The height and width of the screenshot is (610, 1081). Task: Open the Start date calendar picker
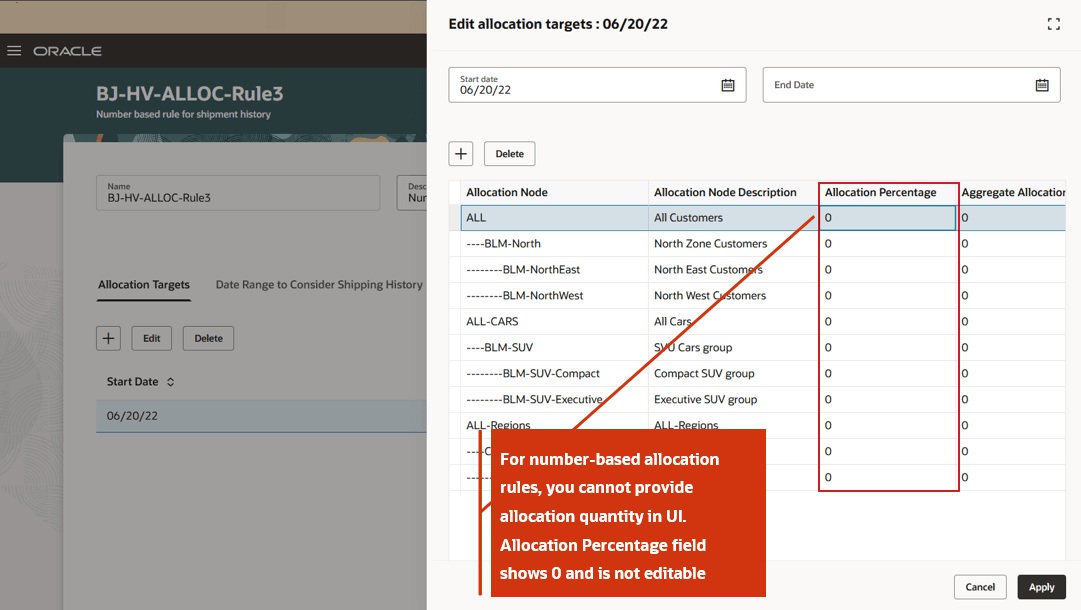point(729,84)
